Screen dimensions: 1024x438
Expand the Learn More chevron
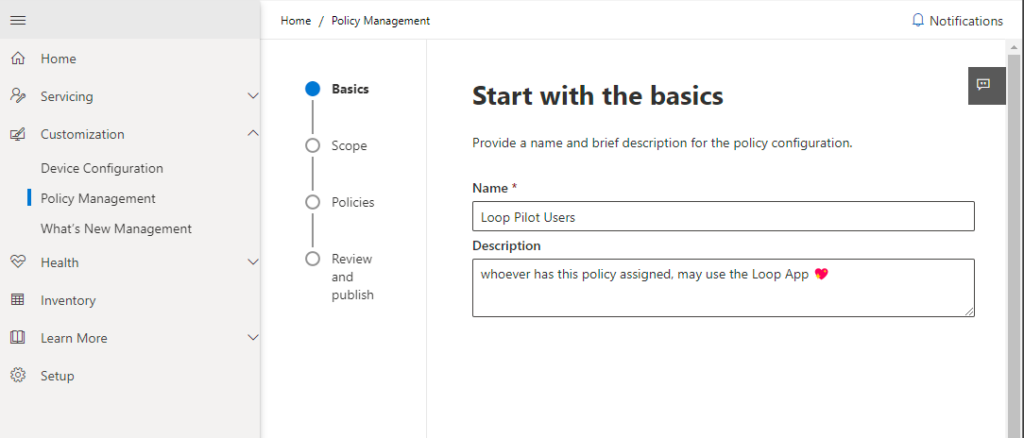point(253,338)
